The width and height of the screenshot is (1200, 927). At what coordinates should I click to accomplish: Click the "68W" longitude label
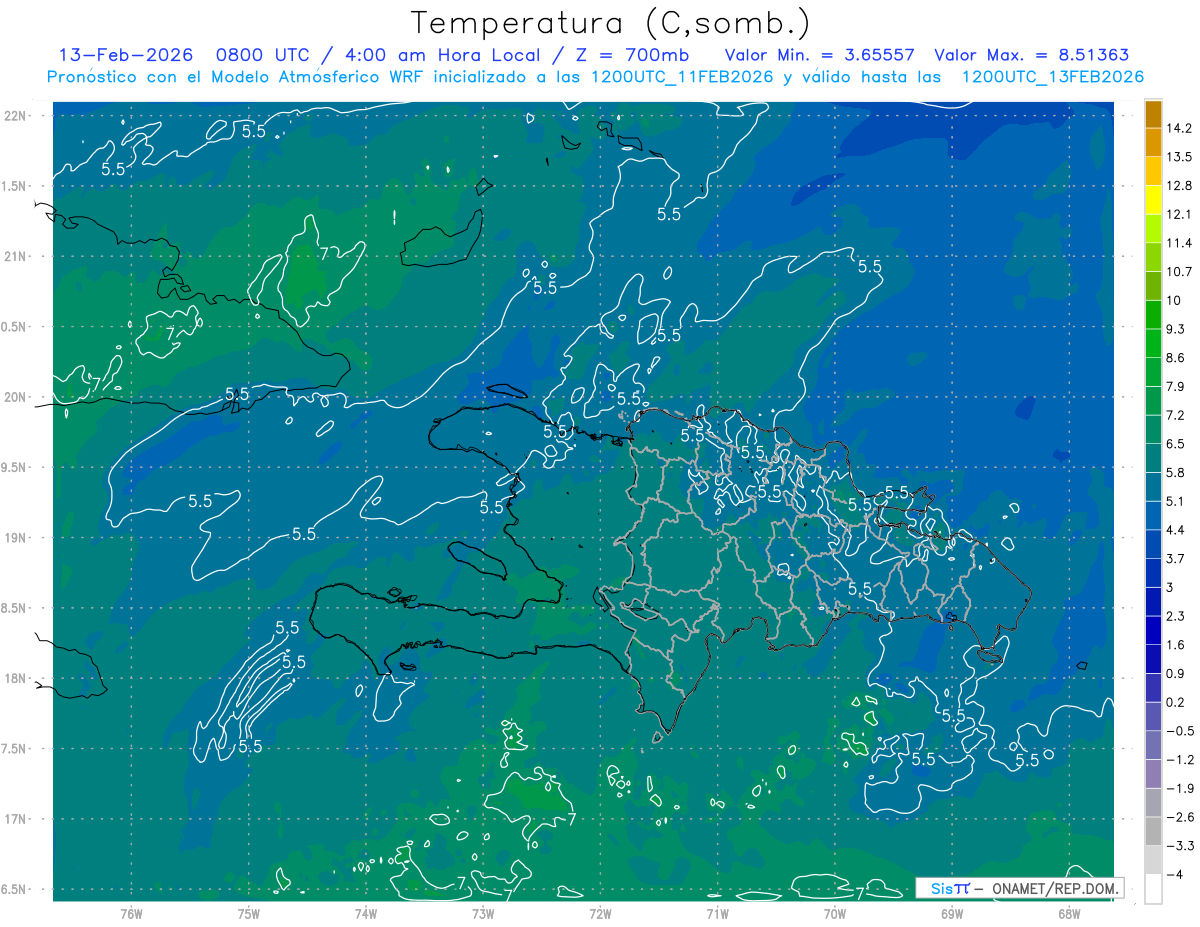[1069, 913]
